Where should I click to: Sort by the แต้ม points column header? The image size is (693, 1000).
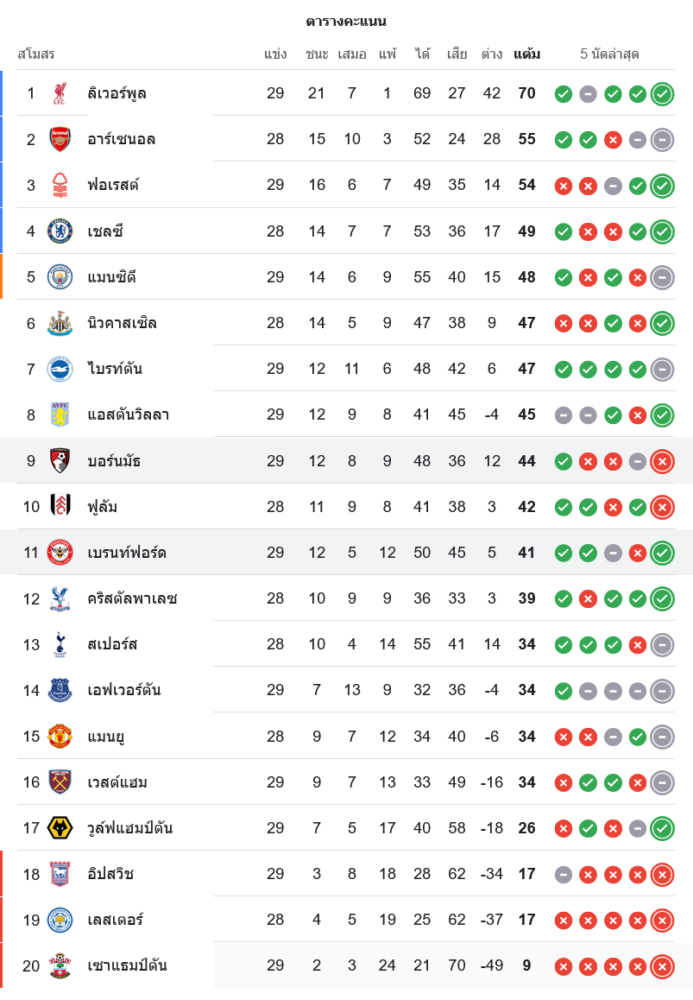[x=527, y=54]
